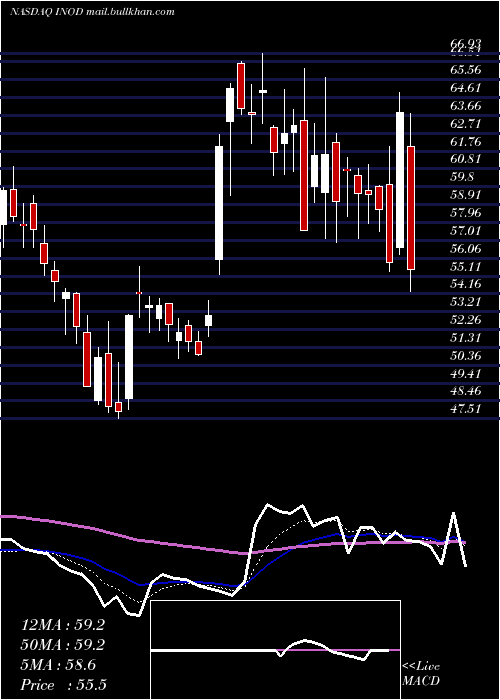Click the NASDAQ INOD mail.bullkhan.com title text
This screenshot has height=700, width=500.
[x=92, y=12]
